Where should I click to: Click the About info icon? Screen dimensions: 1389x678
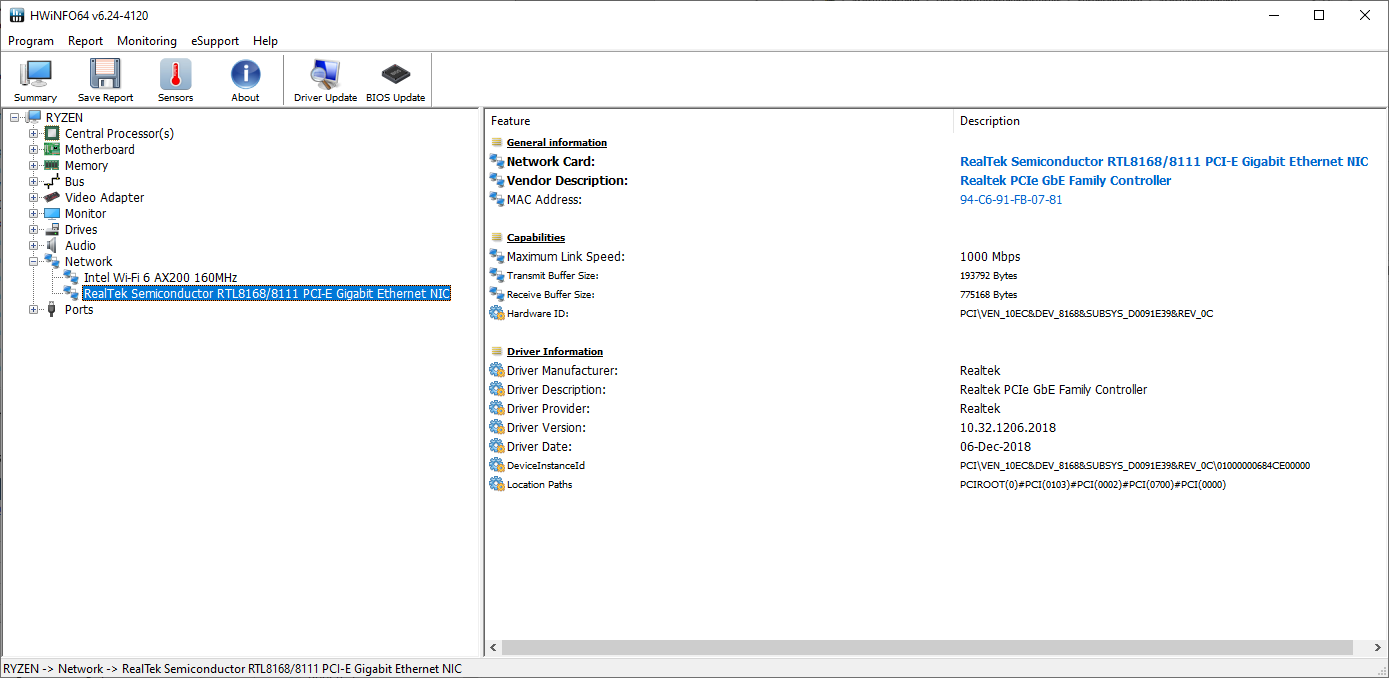(245, 80)
